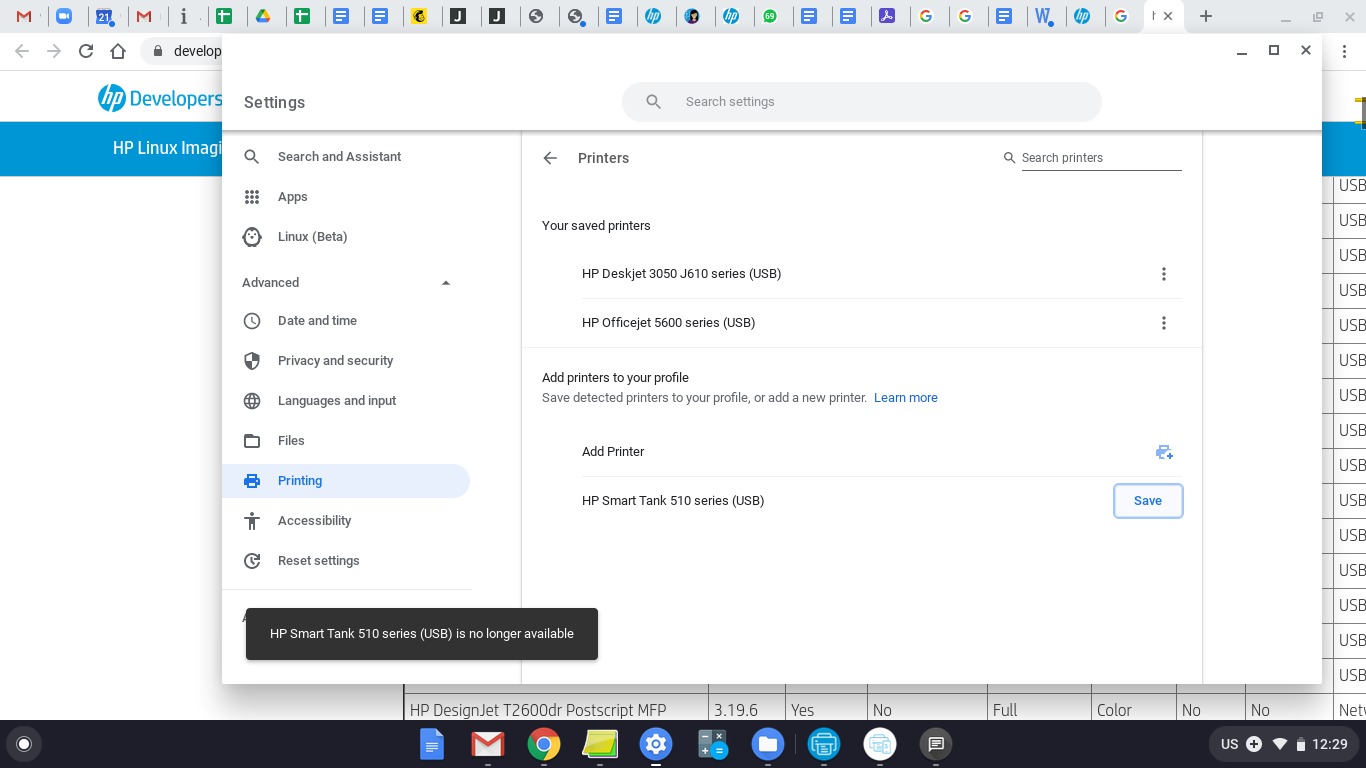The width and height of the screenshot is (1366, 768).
Task: Open more options for HP Officejet 5600
Action: [x=1163, y=323]
